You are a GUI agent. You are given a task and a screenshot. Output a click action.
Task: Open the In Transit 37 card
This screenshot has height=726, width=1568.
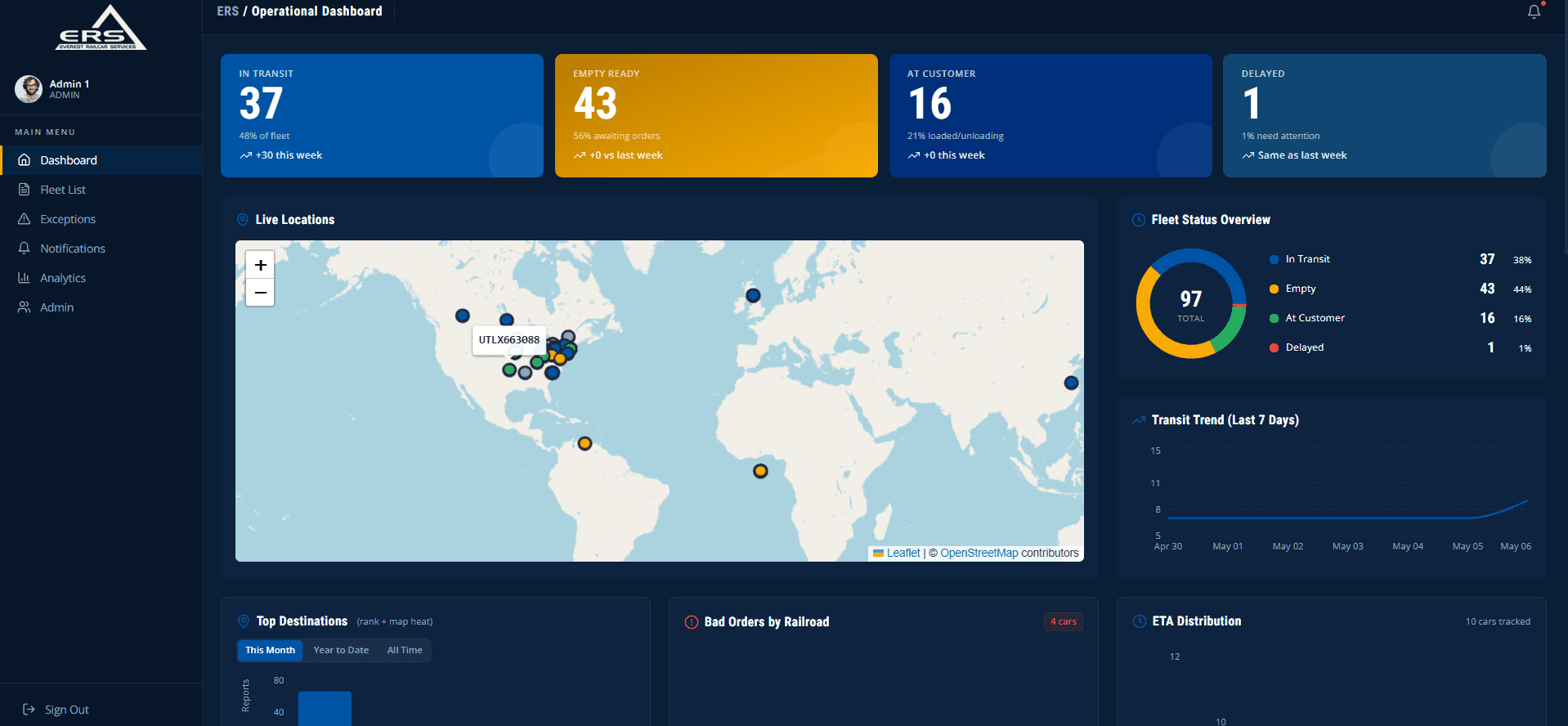point(382,115)
